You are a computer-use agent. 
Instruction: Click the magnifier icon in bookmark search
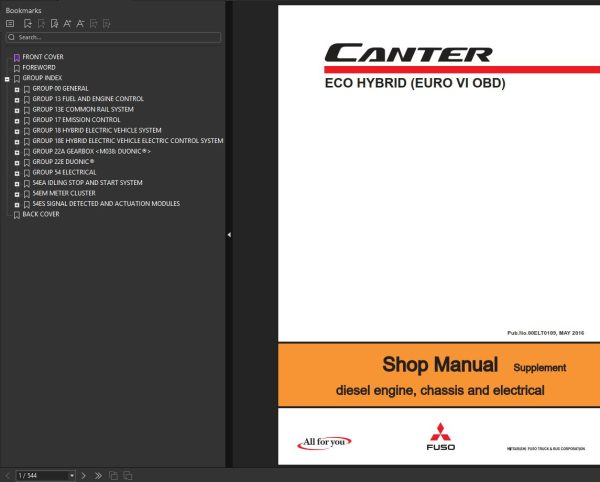[x=11, y=37]
